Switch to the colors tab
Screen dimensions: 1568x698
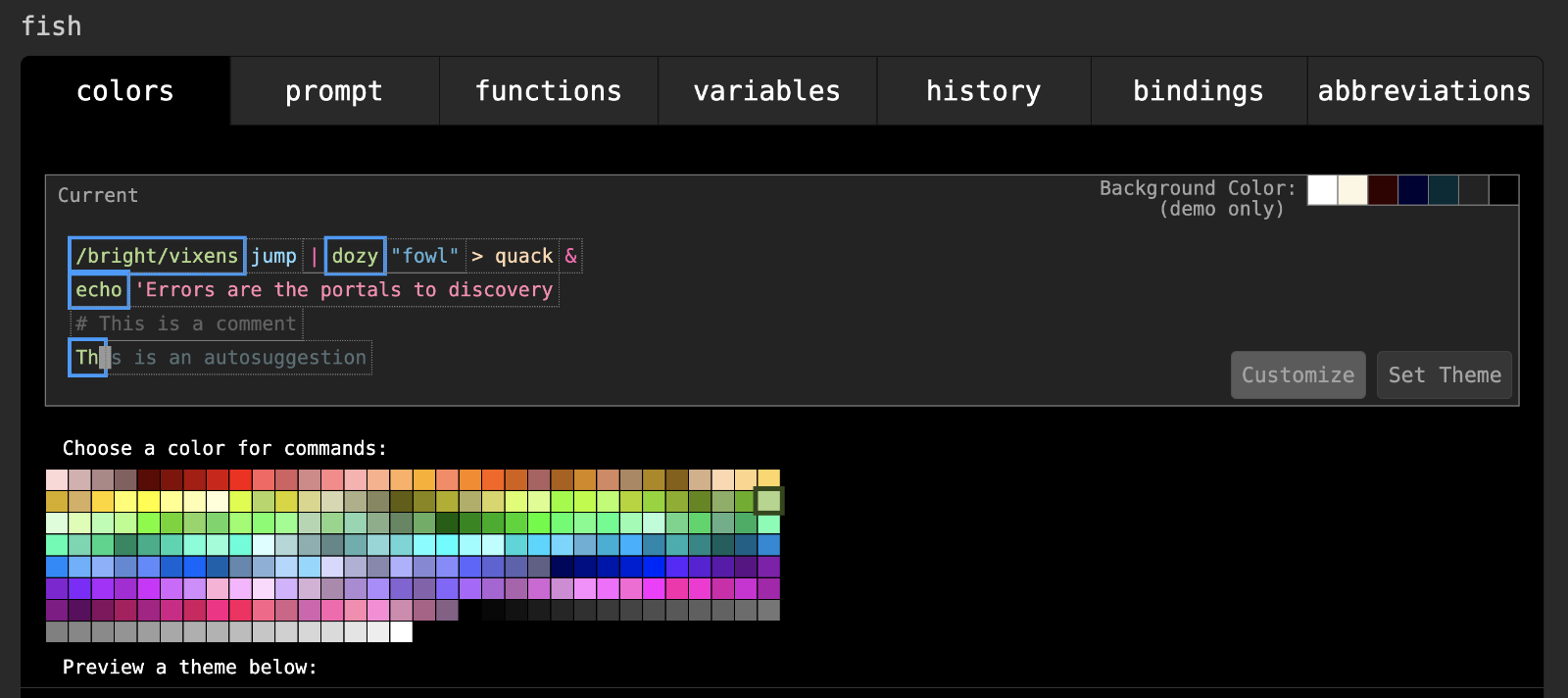coord(125,90)
